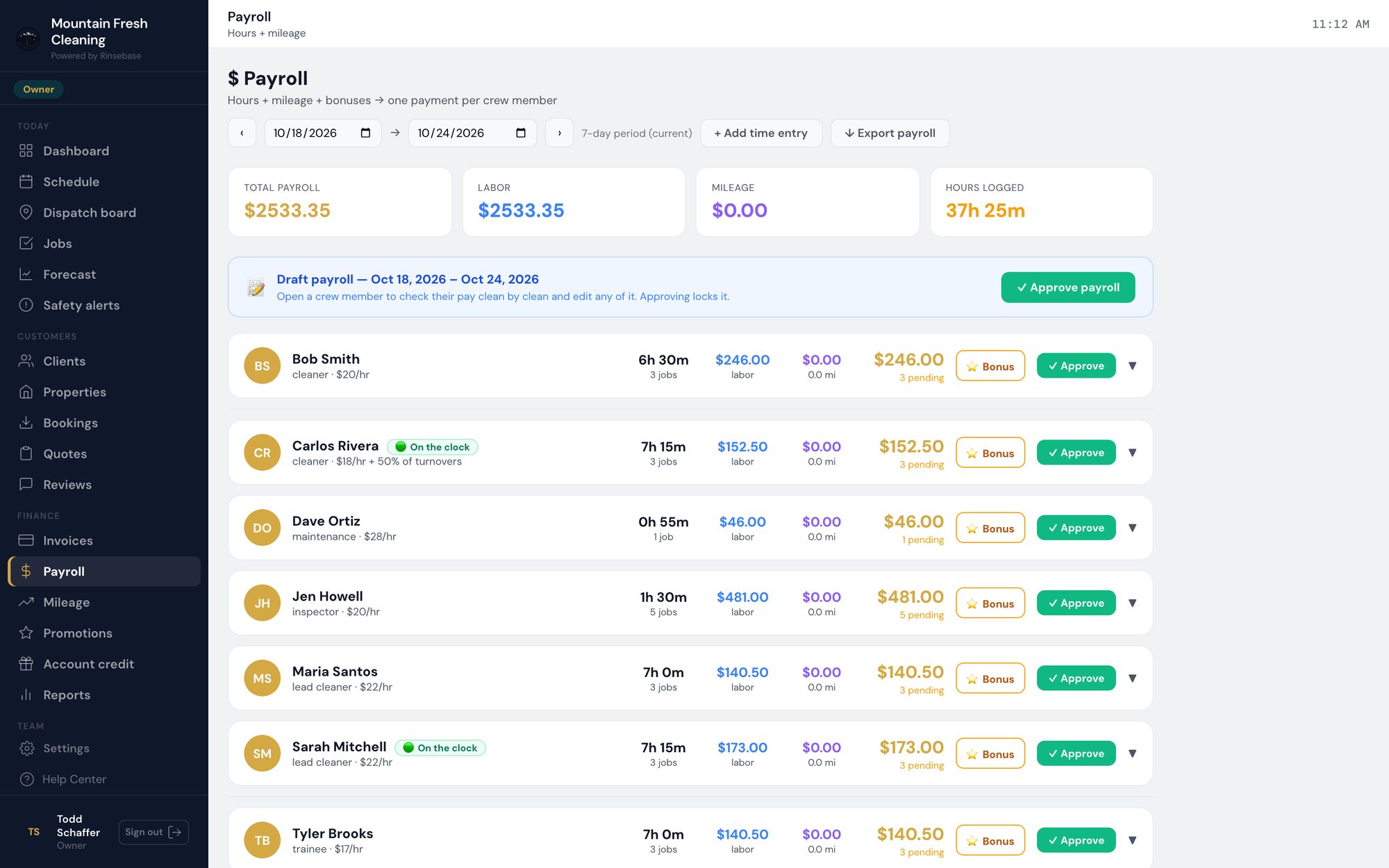Open the end date calendar picker

(521, 133)
